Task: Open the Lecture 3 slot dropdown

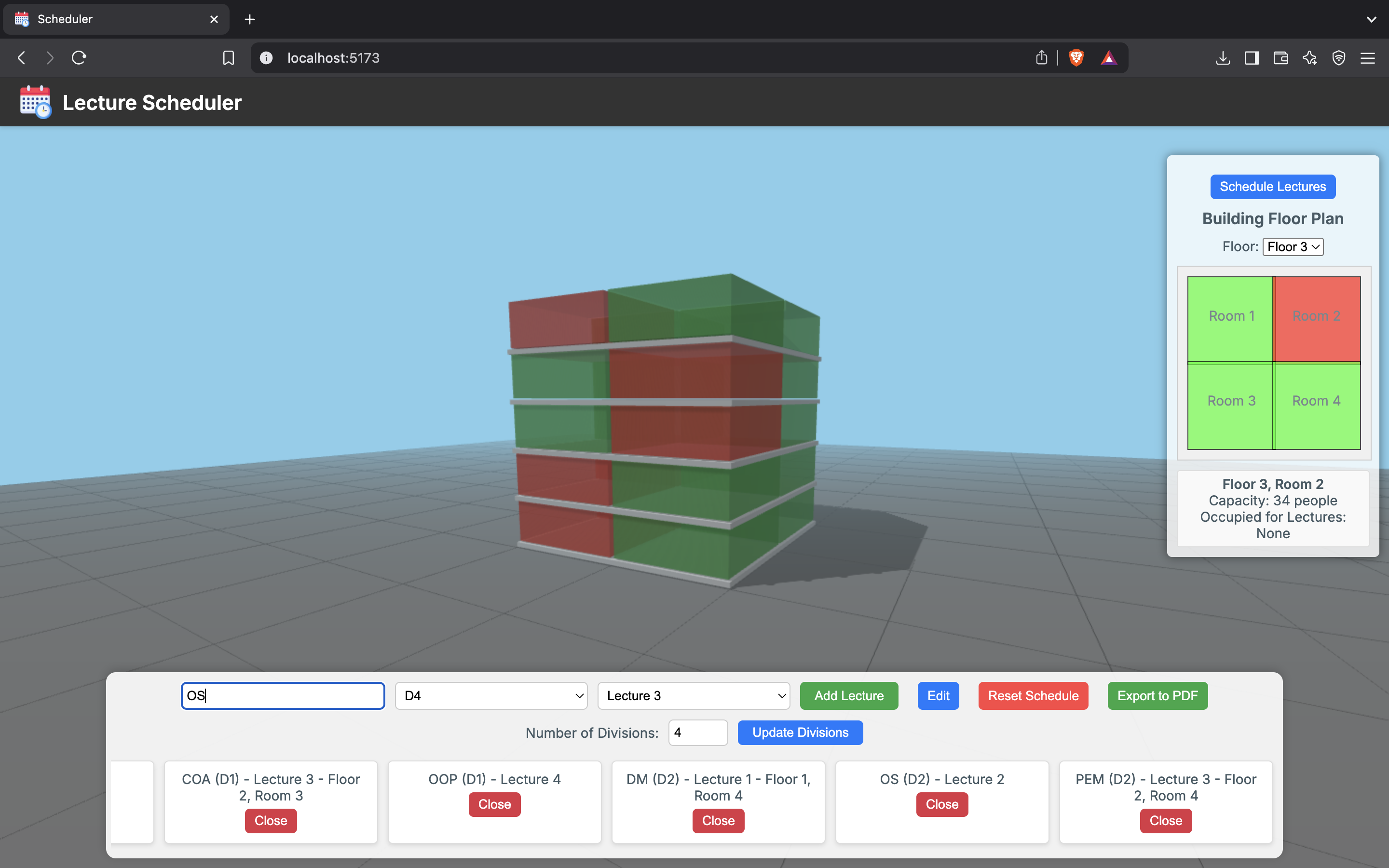Action: (x=694, y=696)
